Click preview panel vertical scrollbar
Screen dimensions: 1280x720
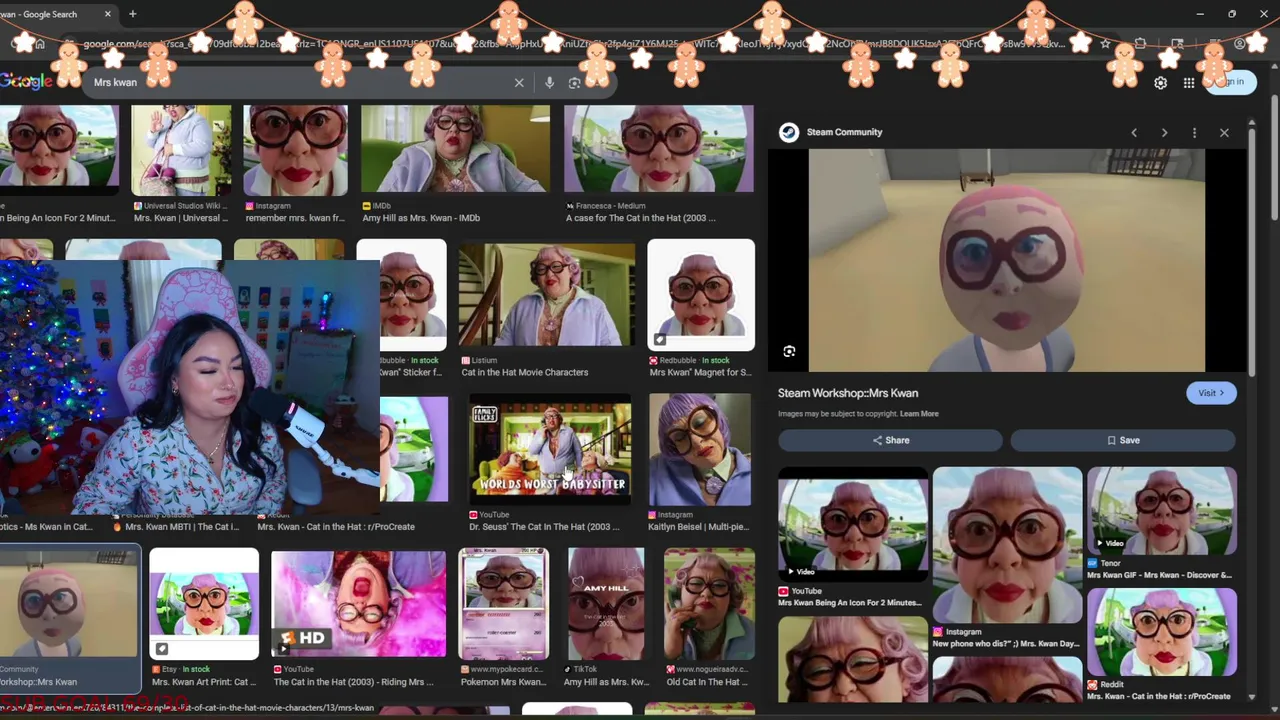(1252, 250)
